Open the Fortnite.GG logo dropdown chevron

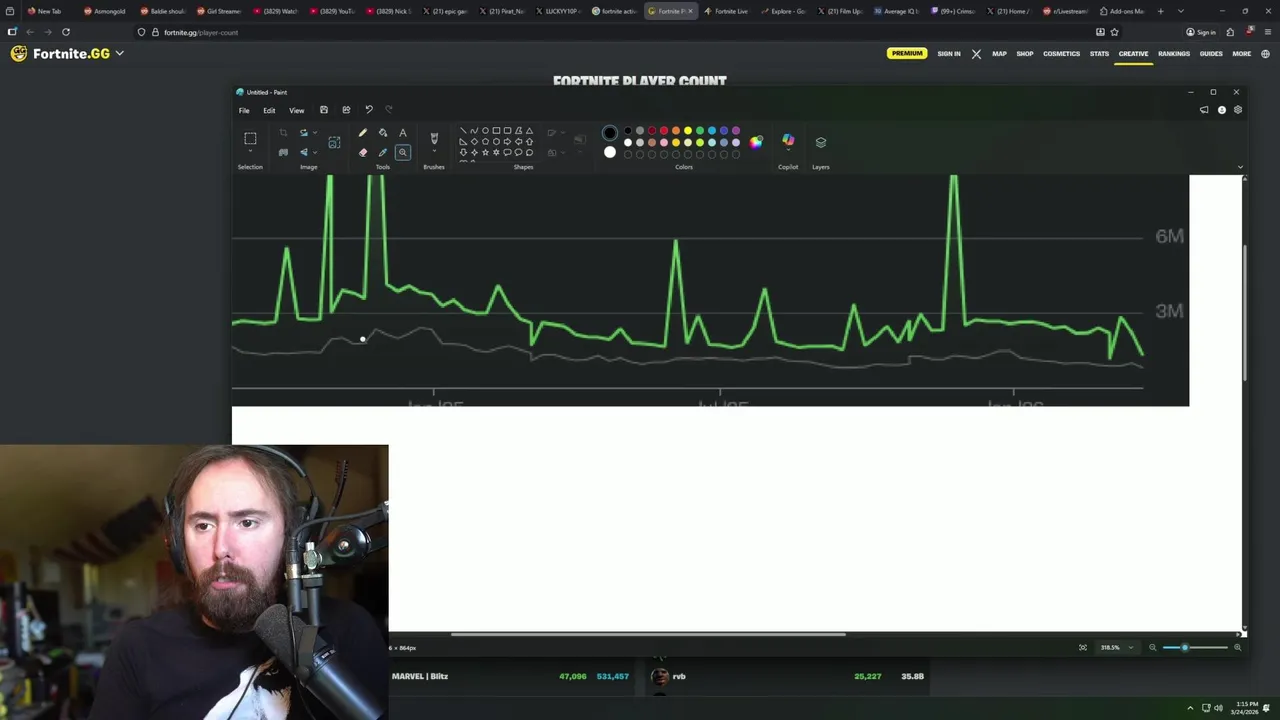click(x=119, y=53)
